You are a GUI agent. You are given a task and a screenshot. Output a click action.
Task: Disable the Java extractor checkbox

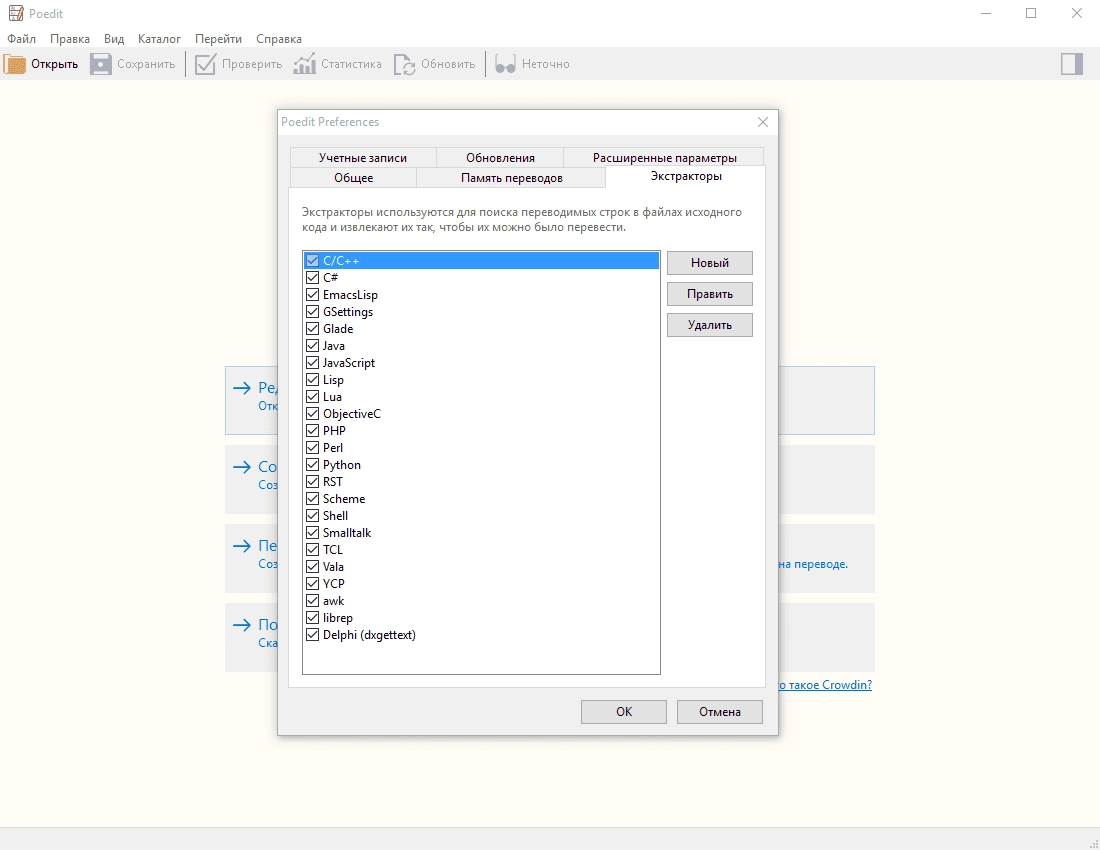coord(312,346)
